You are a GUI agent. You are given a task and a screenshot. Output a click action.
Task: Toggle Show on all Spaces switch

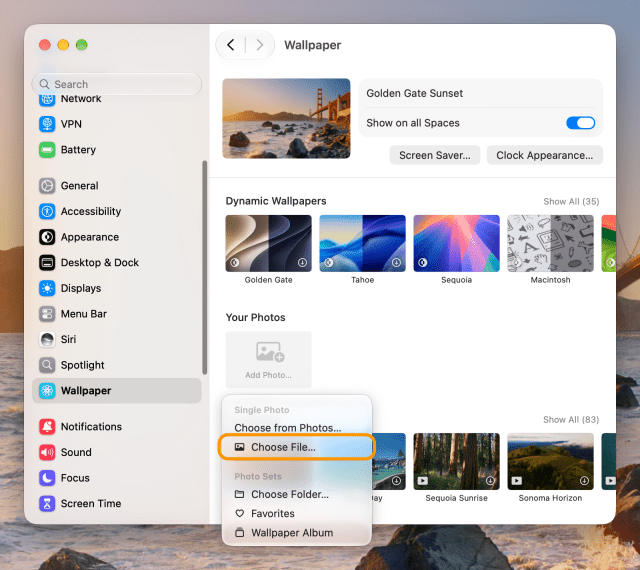coord(580,123)
